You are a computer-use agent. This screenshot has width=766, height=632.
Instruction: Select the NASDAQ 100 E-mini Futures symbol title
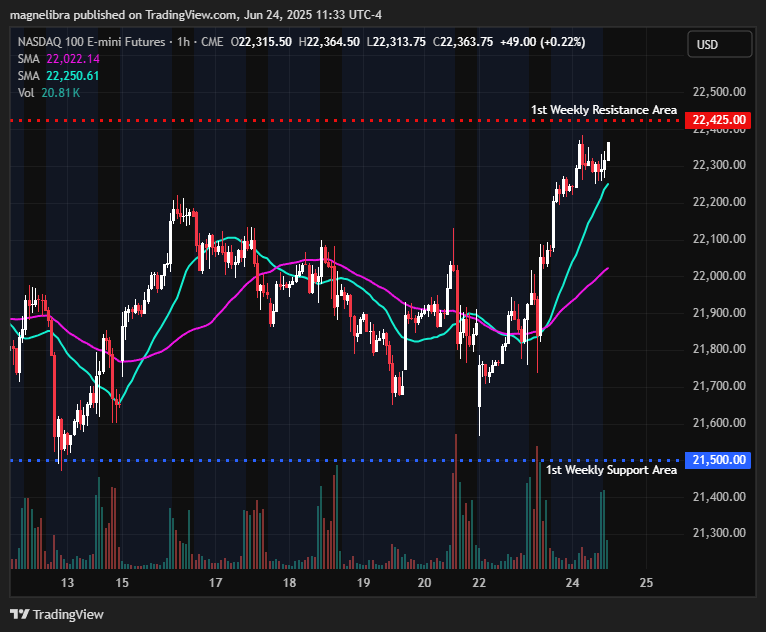[x=91, y=42]
